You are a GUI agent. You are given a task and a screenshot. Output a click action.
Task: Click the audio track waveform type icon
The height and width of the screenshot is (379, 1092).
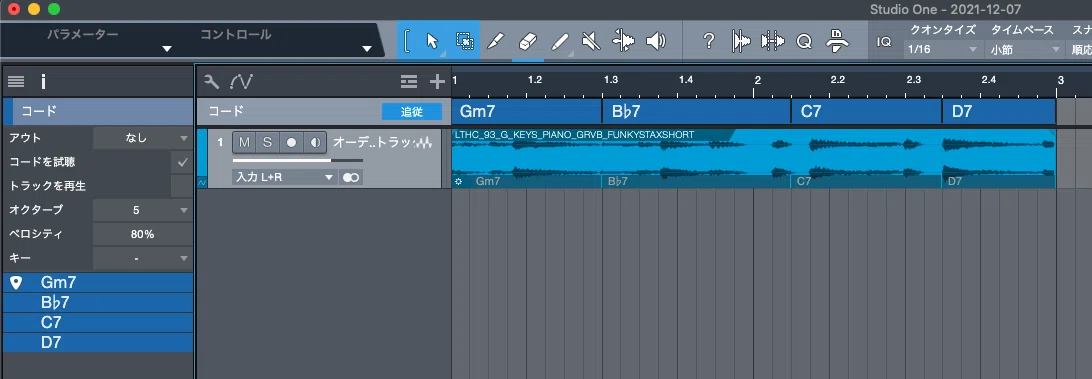[x=424, y=142]
